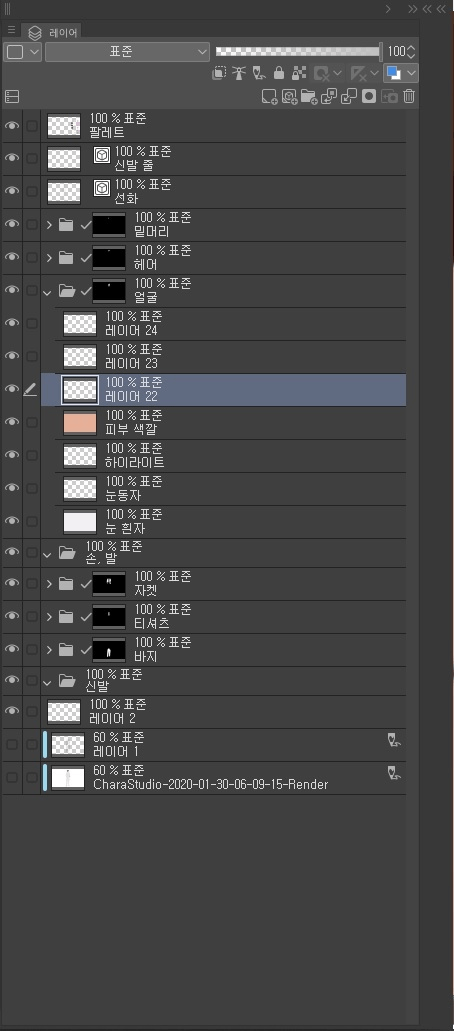
Task: Enable clip to layer below icon
Action: tap(219, 73)
